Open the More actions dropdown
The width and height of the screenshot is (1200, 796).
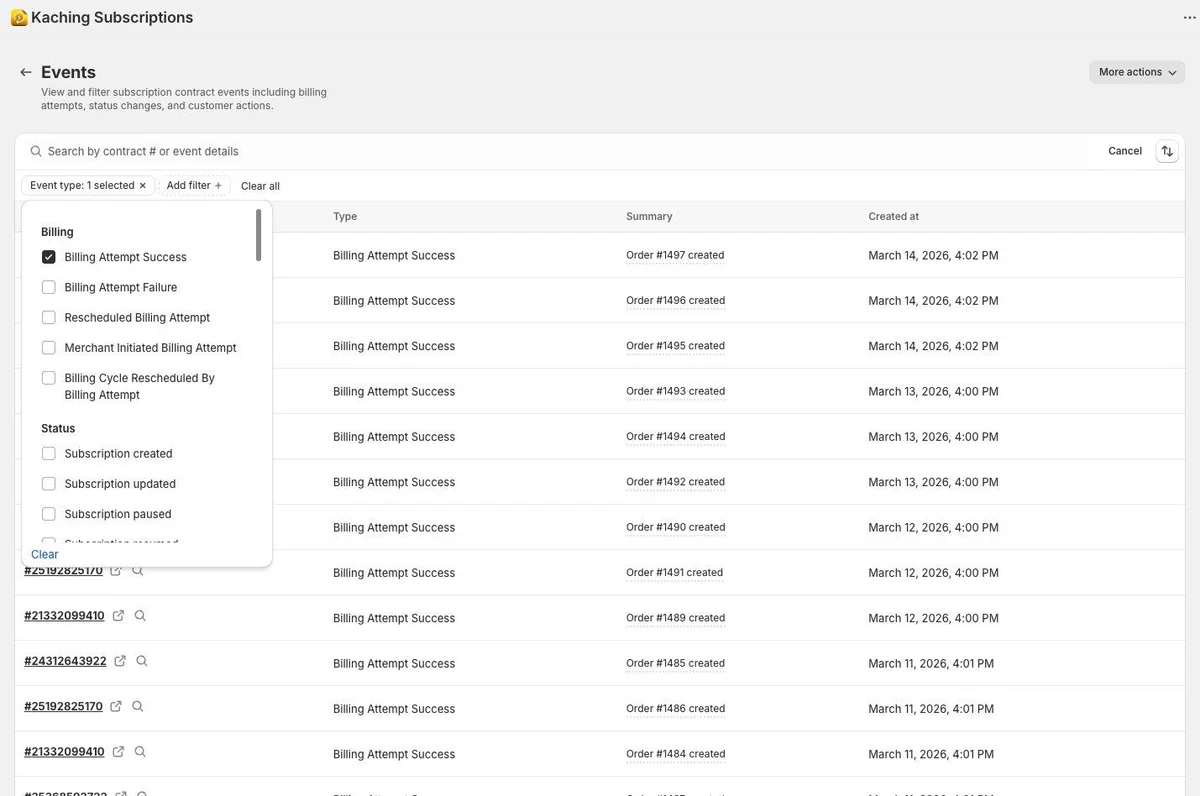click(x=1137, y=72)
